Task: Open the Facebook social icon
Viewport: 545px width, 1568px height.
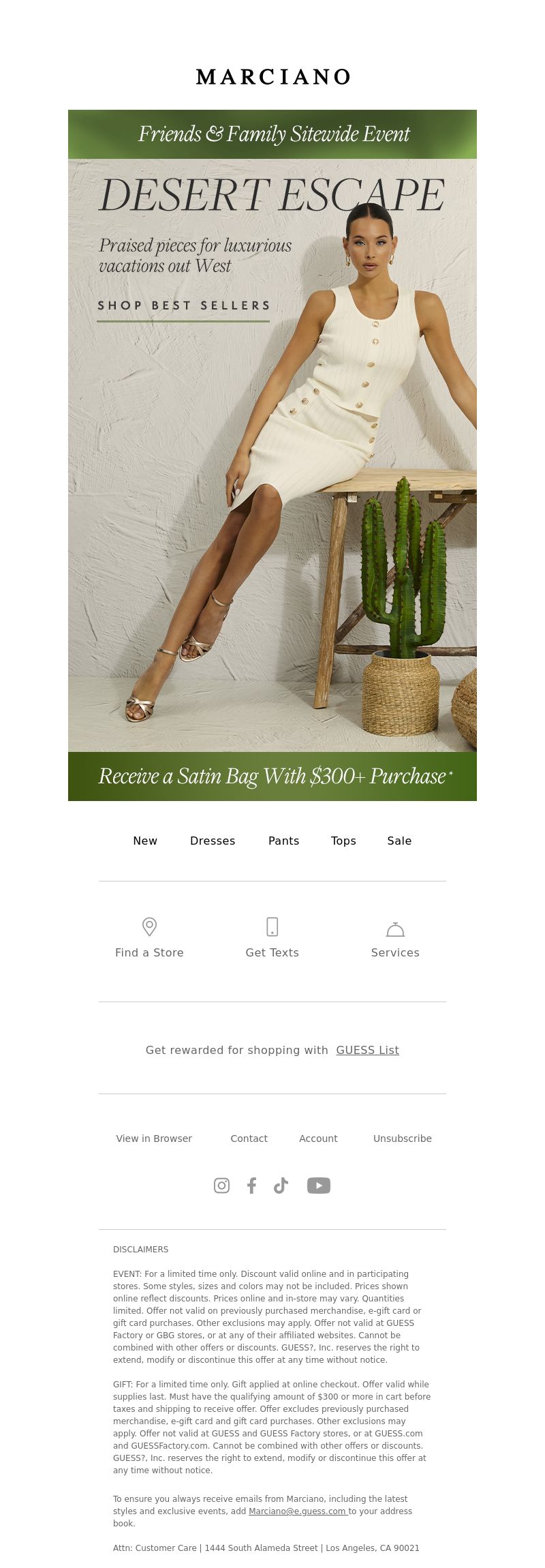Action: (x=251, y=1186)
